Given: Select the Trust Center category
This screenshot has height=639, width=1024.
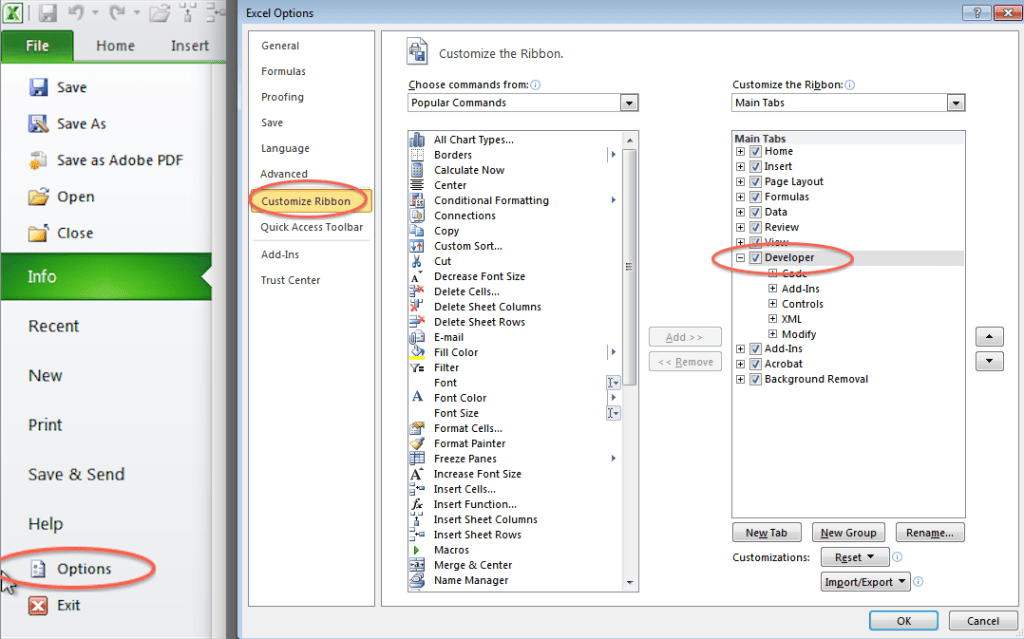Looking at the screenshot, I should click(x=289, y=280).
